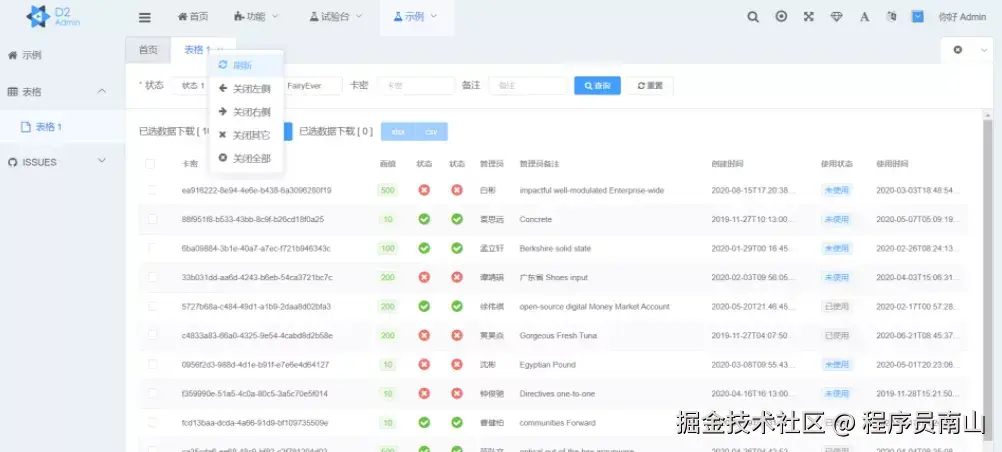Check the row c4833a83-66a0 checkbox
Image resolution: width=1002 pixels, height=452 pixels.
point(152,335)
